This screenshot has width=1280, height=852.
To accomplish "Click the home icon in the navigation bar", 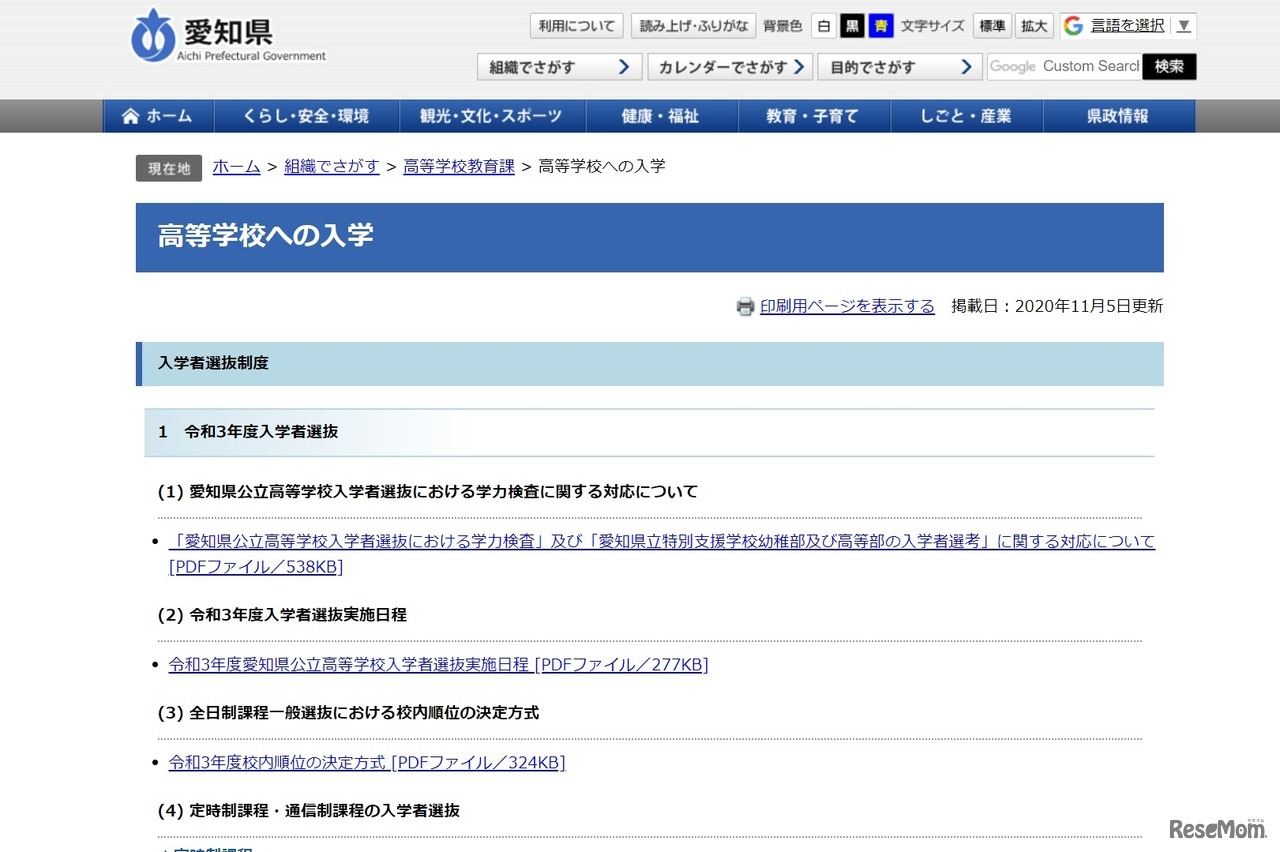I will [130, 116].
